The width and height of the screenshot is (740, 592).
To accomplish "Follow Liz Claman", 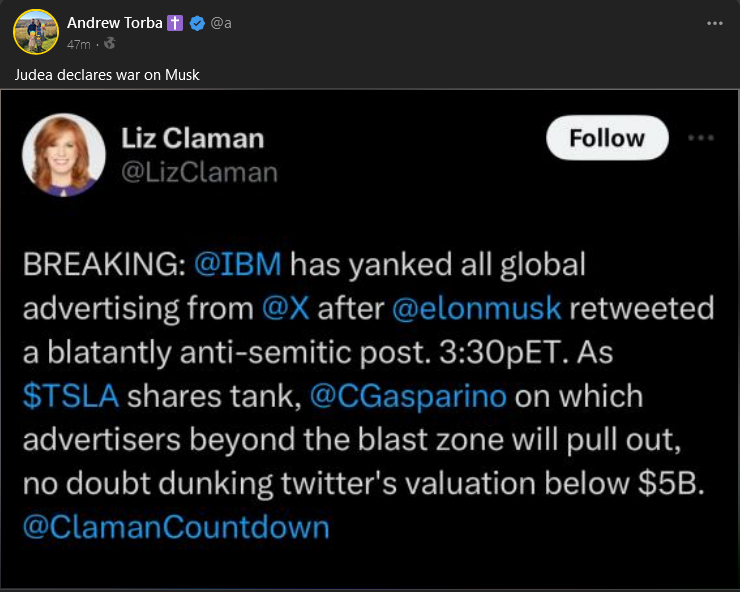I will (x=607, y=138).
